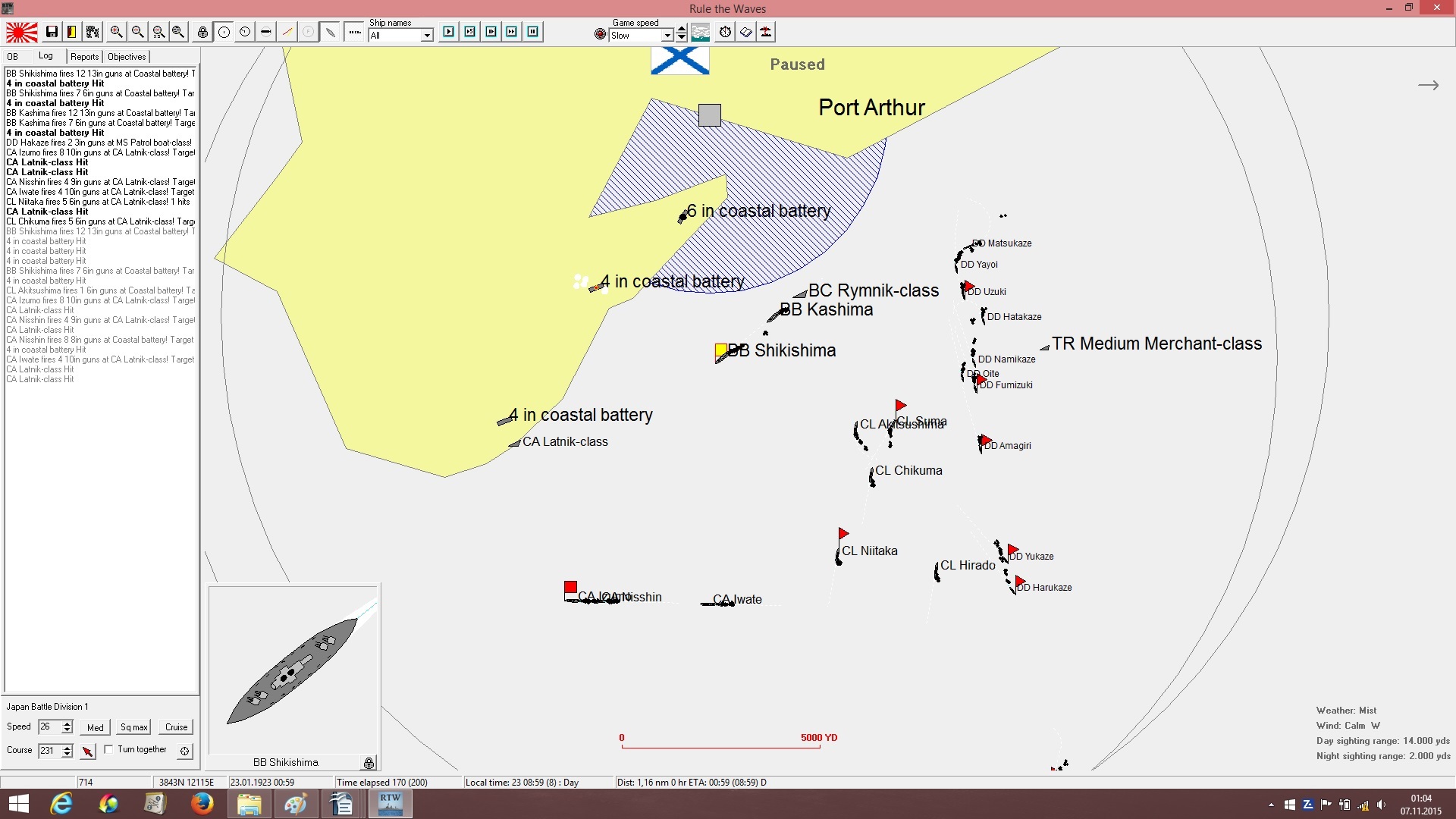Image resolution: width=1456 pixels, height=819 pixels.
Task: Click the crosshair target button
Action: tap(184, 751)
